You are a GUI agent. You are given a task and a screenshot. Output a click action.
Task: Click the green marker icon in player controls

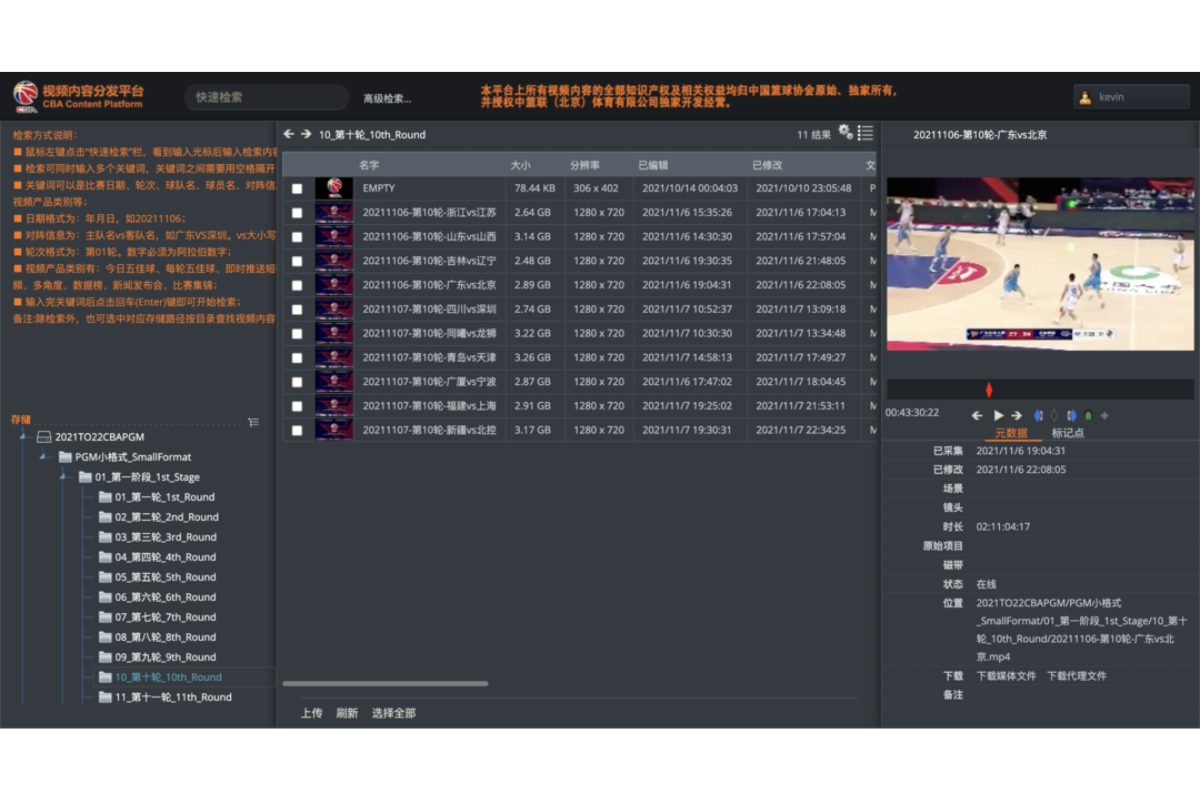point(1088,415)
